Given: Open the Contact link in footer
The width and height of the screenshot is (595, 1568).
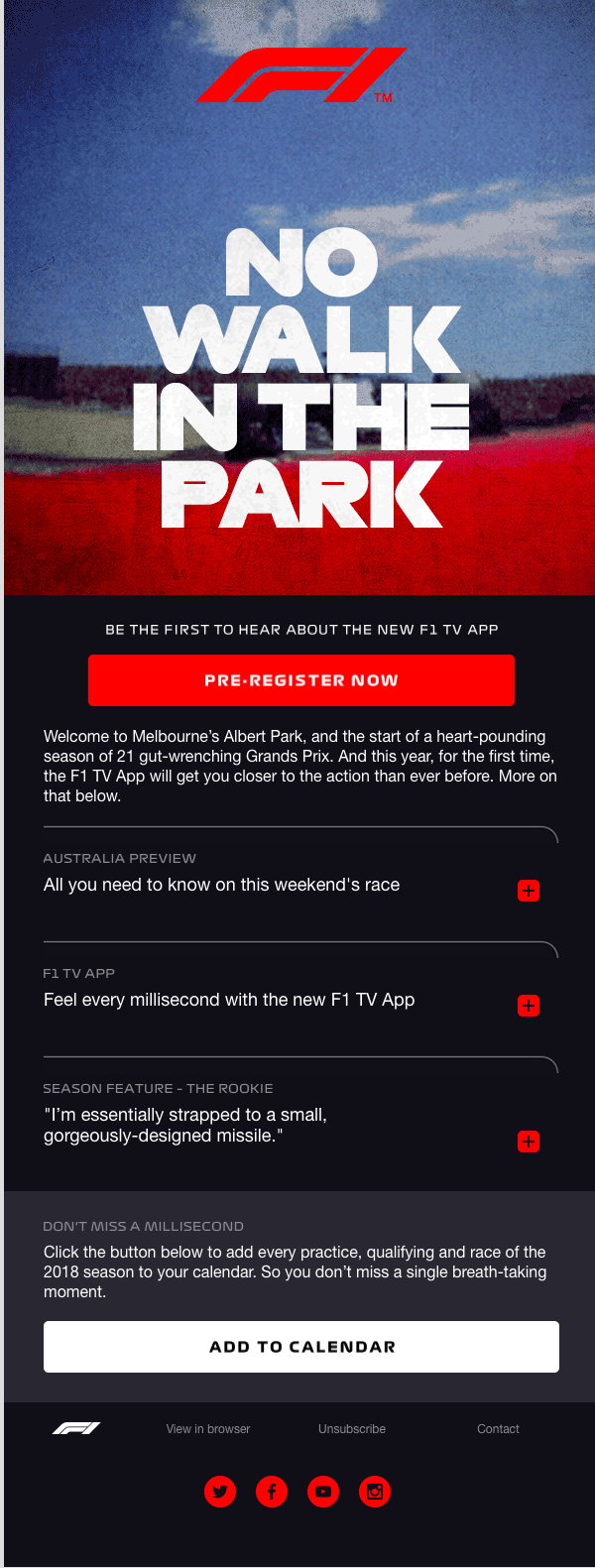Looking at the screenshot, I should [x=498, y=1429].
